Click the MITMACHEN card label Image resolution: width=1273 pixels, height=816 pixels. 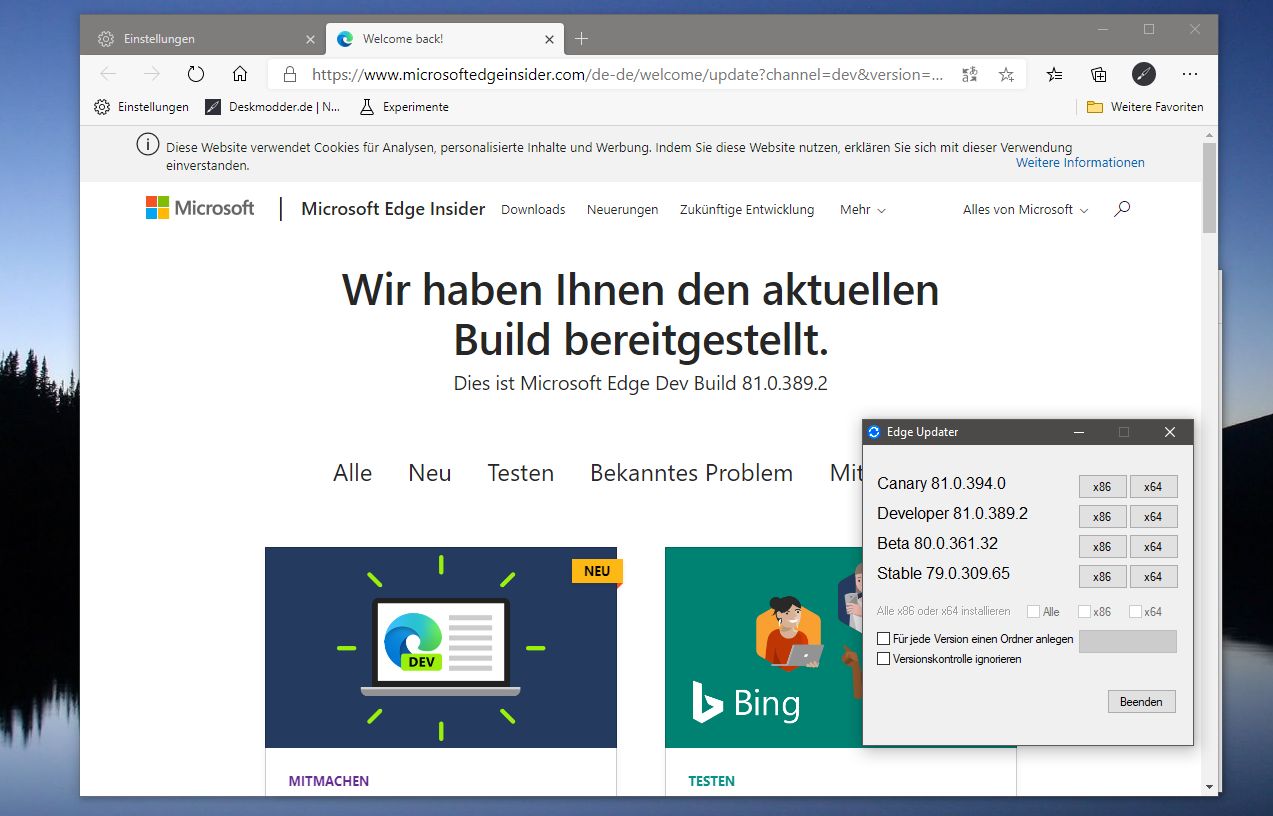coord(329,781)
